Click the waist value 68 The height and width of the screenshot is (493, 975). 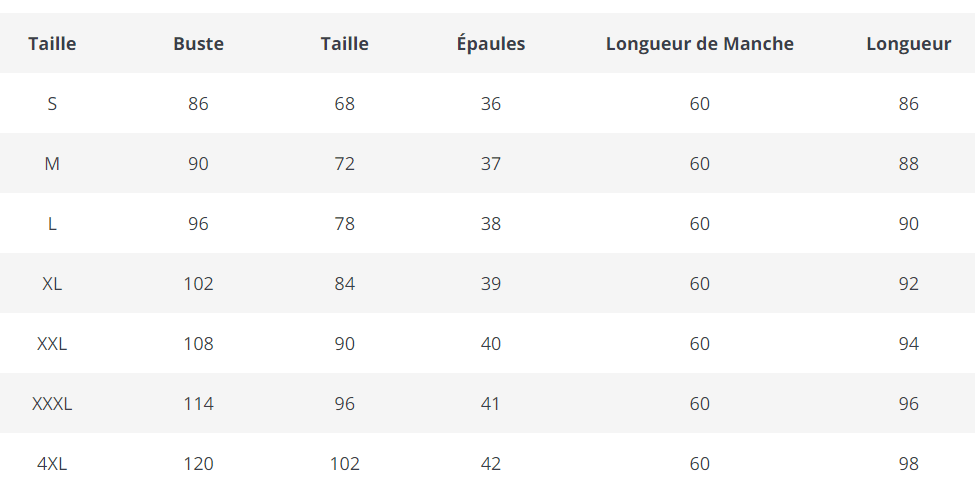tap(344, 103)
